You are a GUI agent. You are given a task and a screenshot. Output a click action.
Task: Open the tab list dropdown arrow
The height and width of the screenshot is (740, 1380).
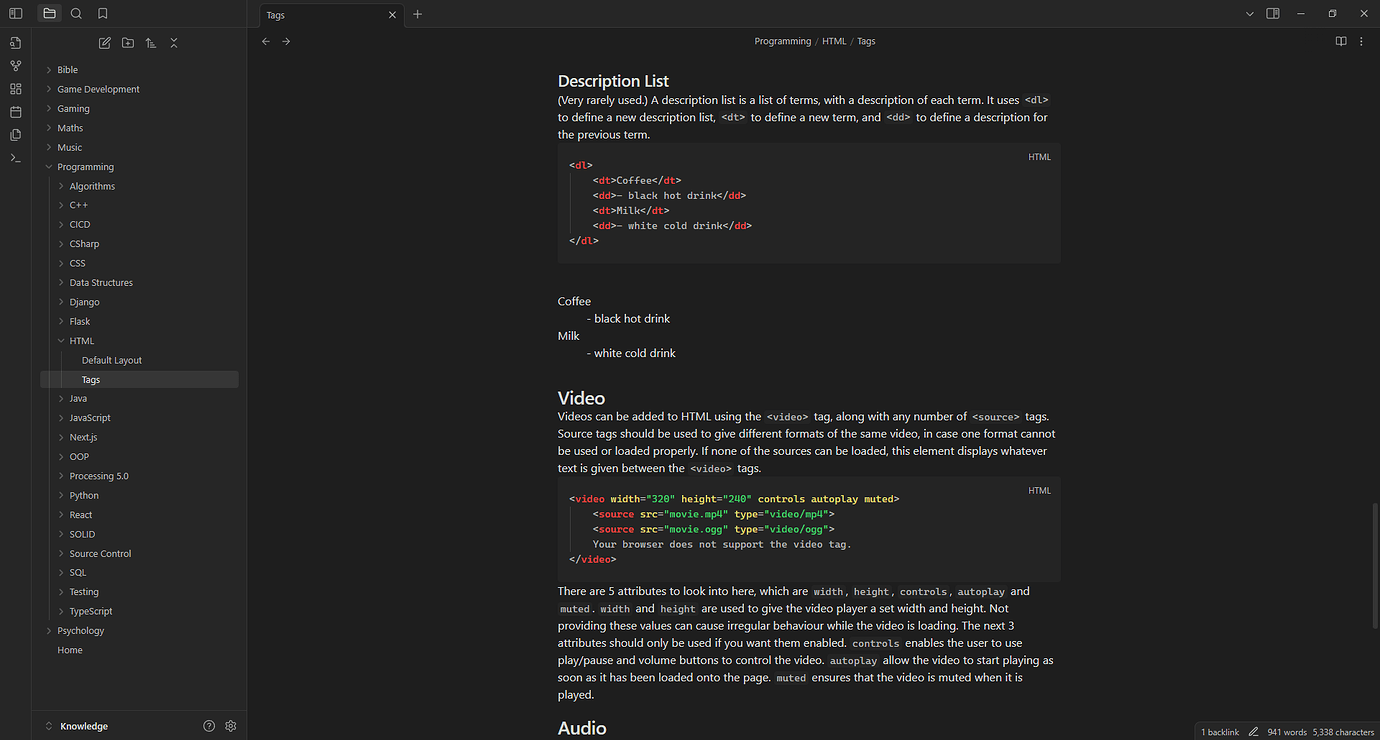(x=1250, y=14)
